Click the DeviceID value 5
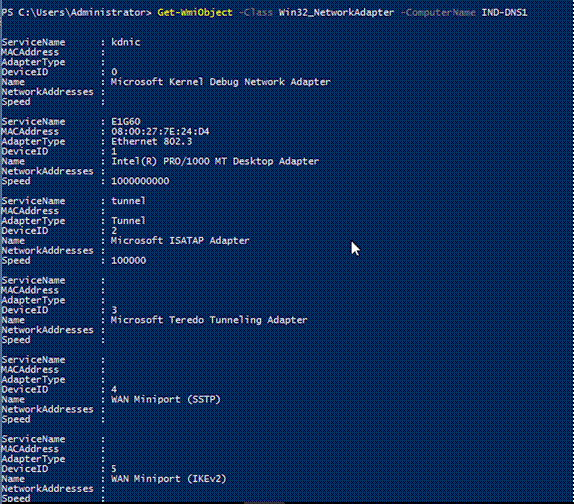This screenshot has width=574, height=504. pos(114,469)
